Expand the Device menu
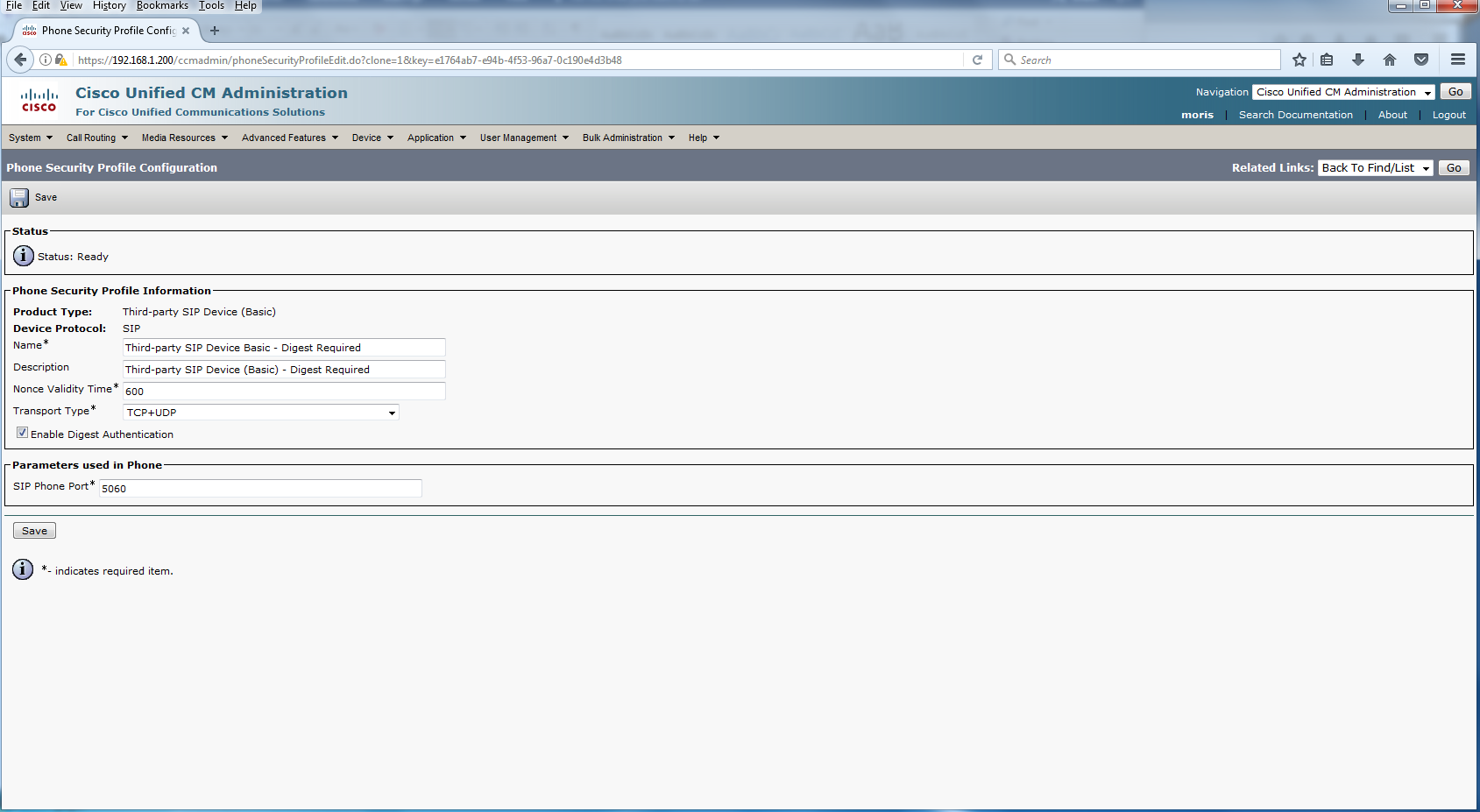This screenshot has height=812, width=1480. [372, 138]
